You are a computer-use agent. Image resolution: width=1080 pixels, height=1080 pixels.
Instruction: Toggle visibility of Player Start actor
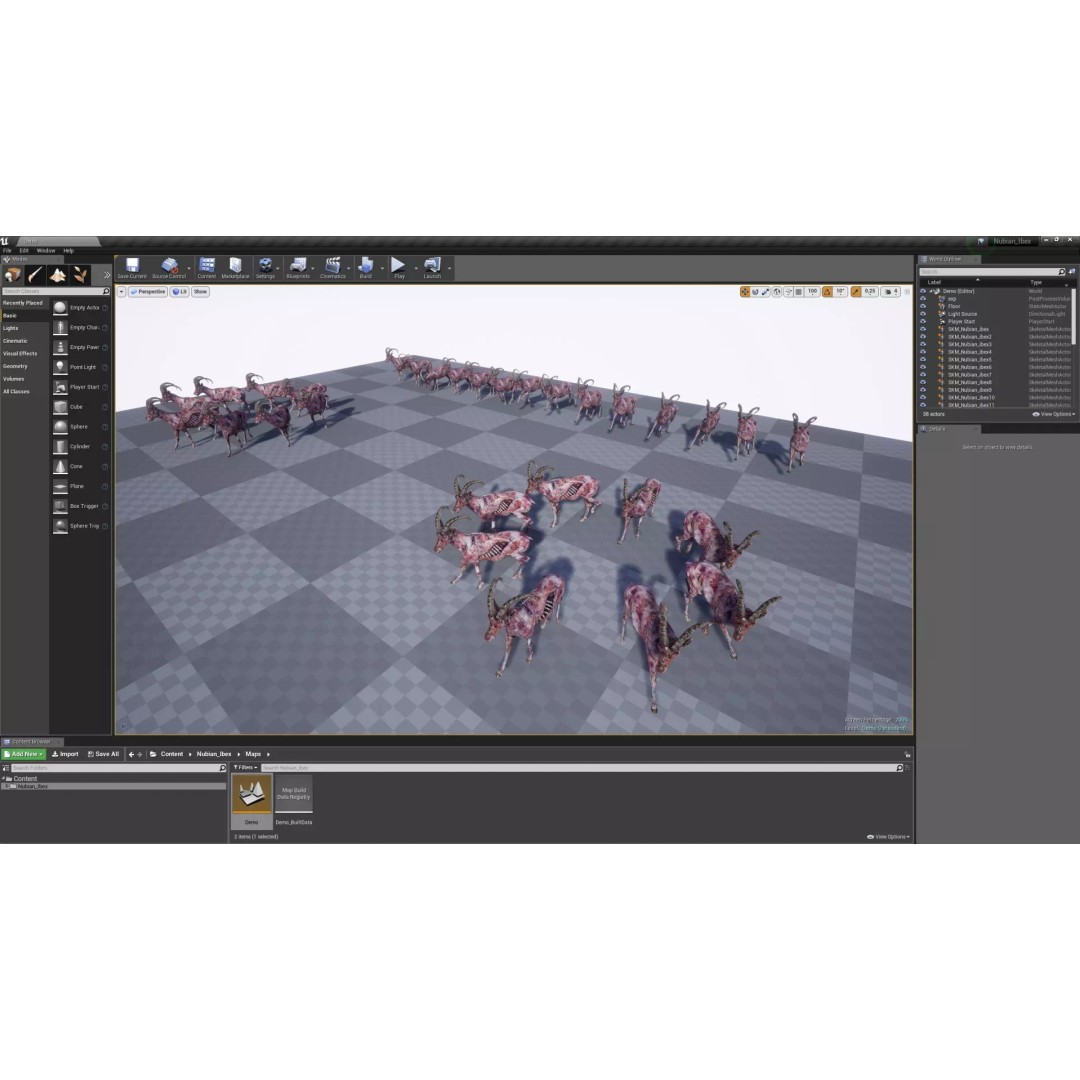923,322
